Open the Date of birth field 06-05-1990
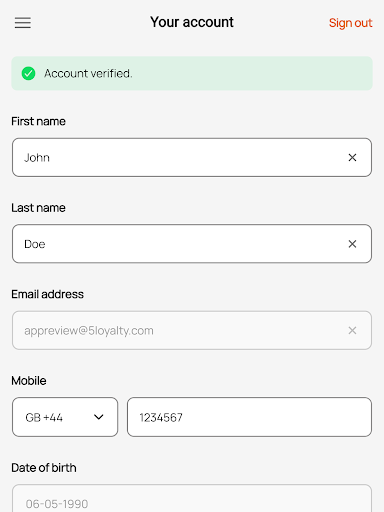 pos(192,498)
